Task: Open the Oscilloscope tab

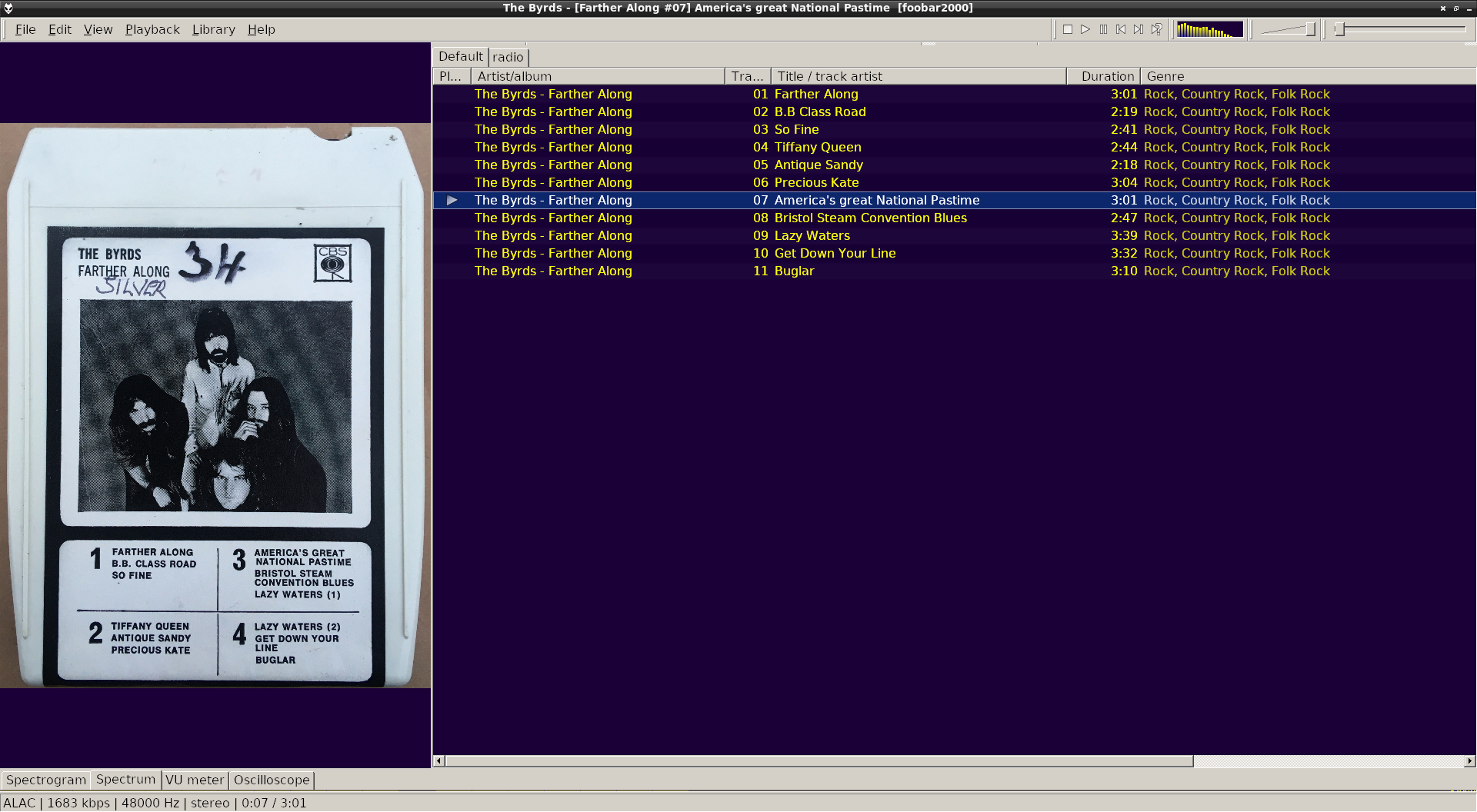Action: click(x=272, y=780)
